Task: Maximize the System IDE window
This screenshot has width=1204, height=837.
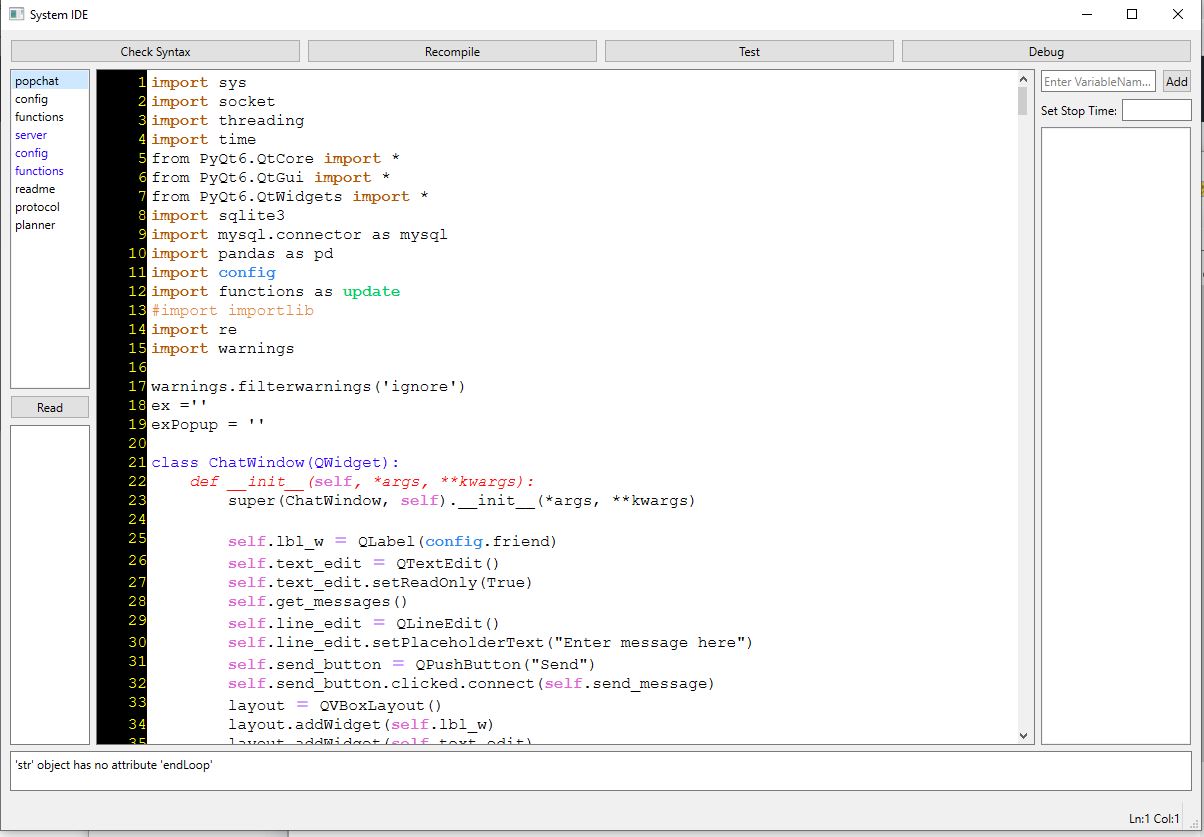Action: [1132, 14]
